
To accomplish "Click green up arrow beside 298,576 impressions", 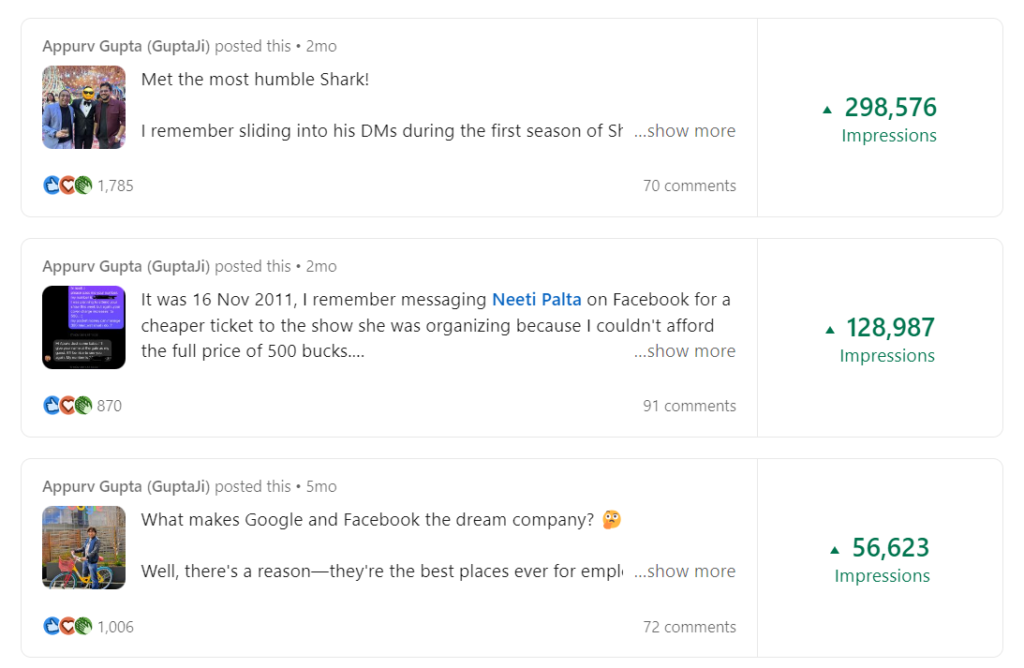I will (x=827, y=110).
